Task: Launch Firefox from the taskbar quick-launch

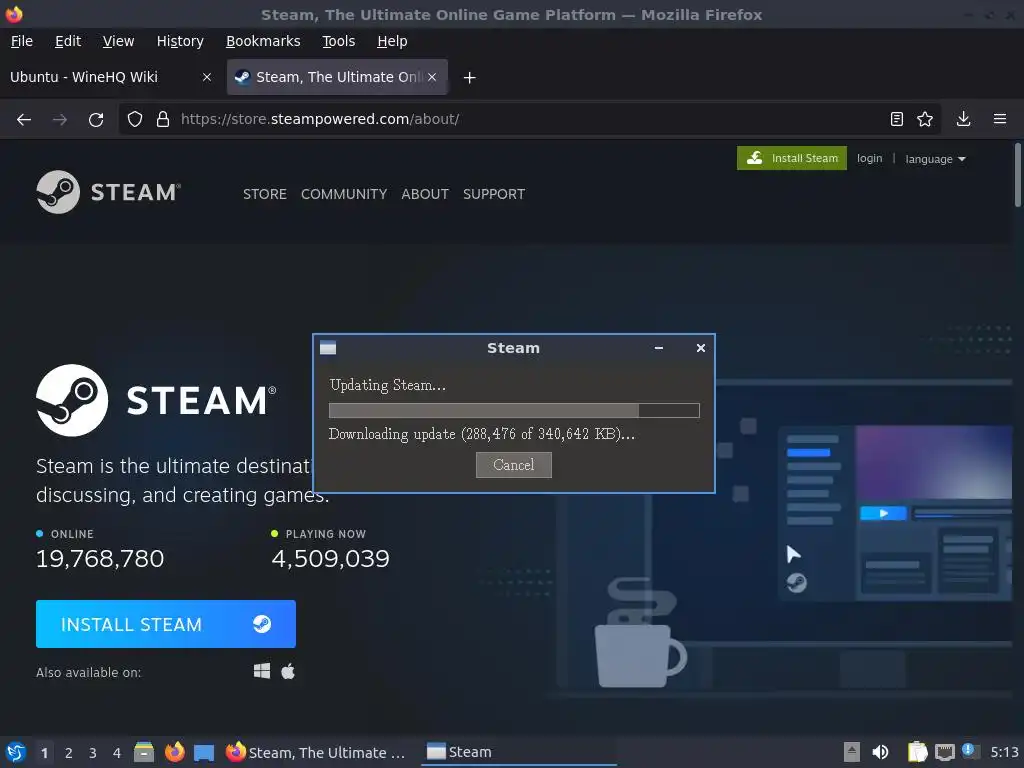Action: point(174,752)
